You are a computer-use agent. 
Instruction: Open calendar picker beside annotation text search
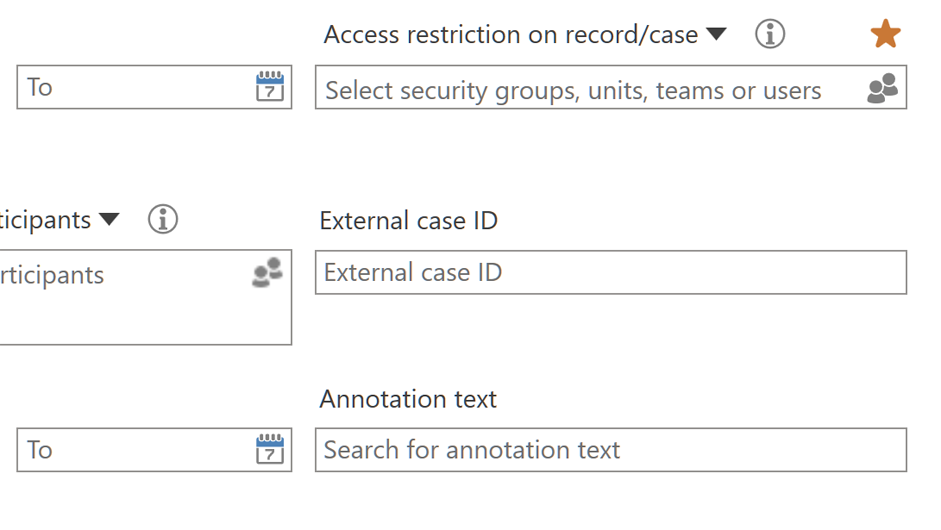(x=270, y=449)
